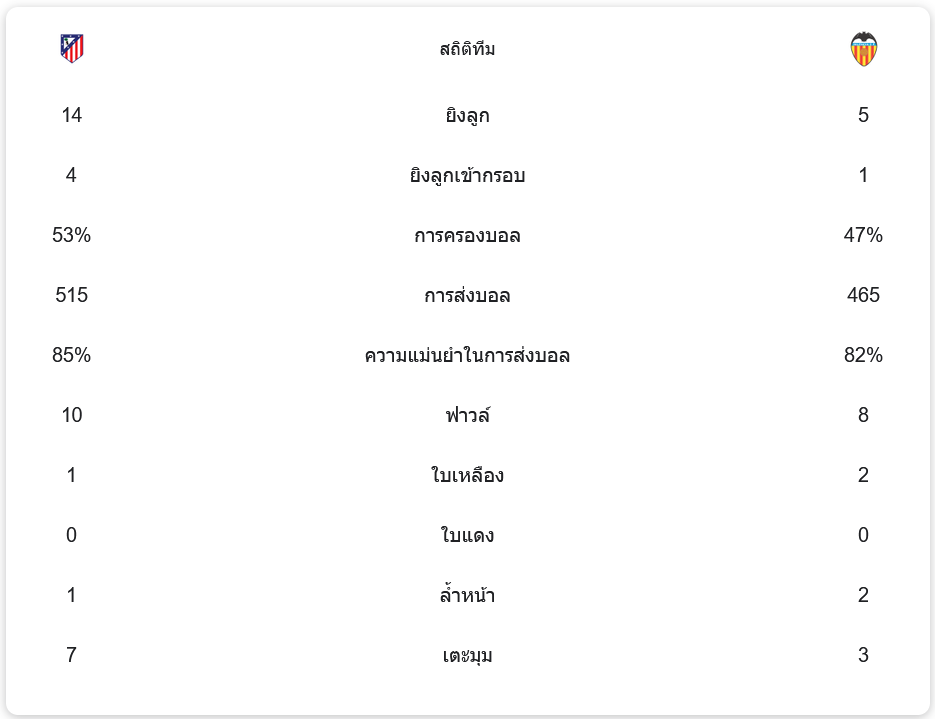Select the 515 passes value

[x=72, y=295]
